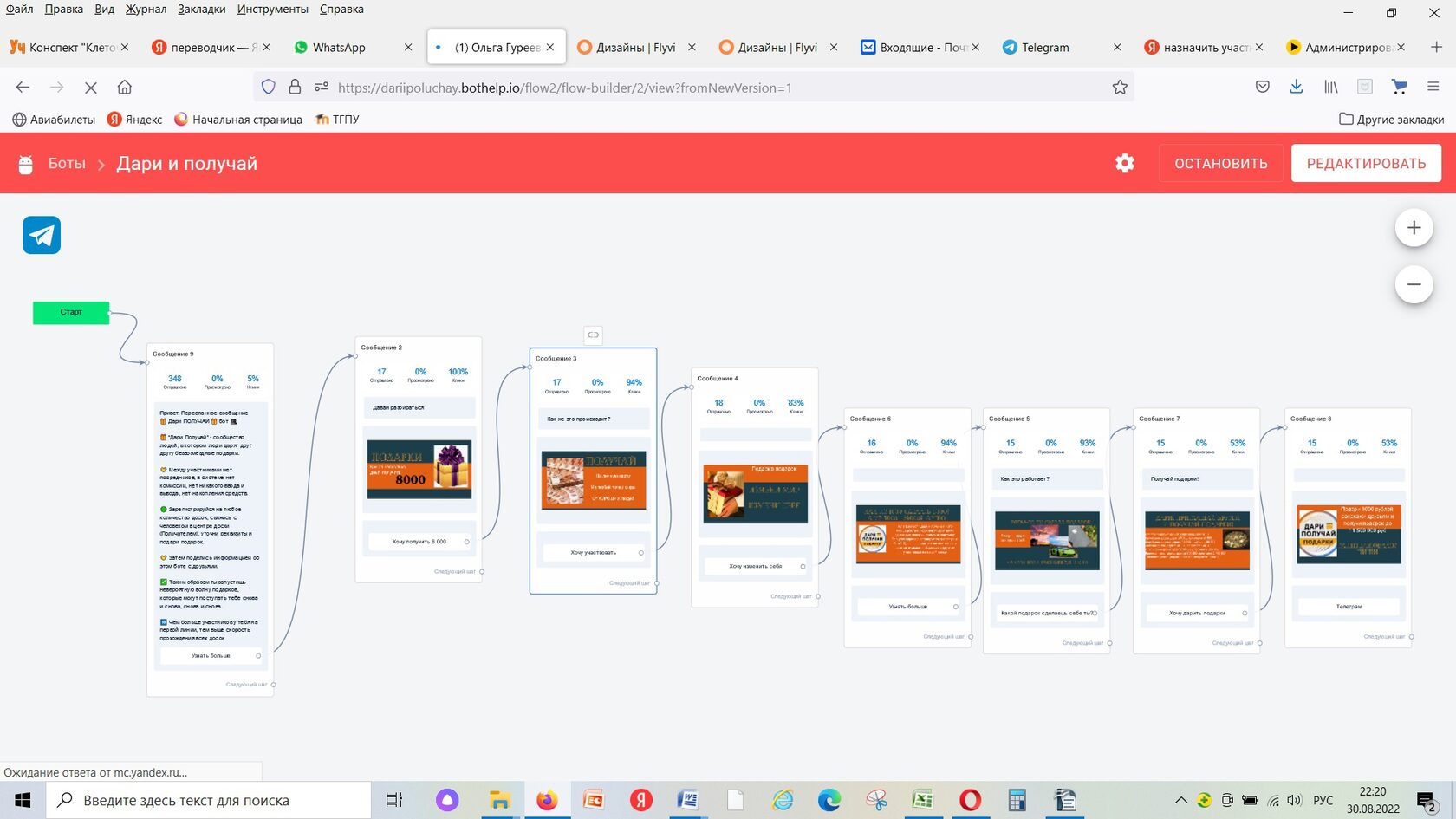
Task: Click the Windows taskbar search field
Action: tap(208, 800)
